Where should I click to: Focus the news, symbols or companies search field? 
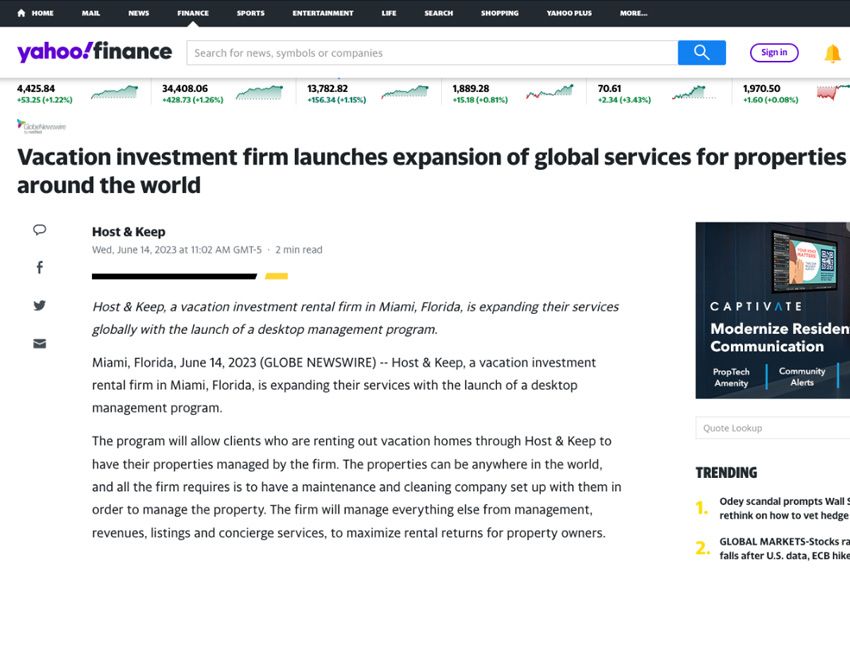point(432,53)
